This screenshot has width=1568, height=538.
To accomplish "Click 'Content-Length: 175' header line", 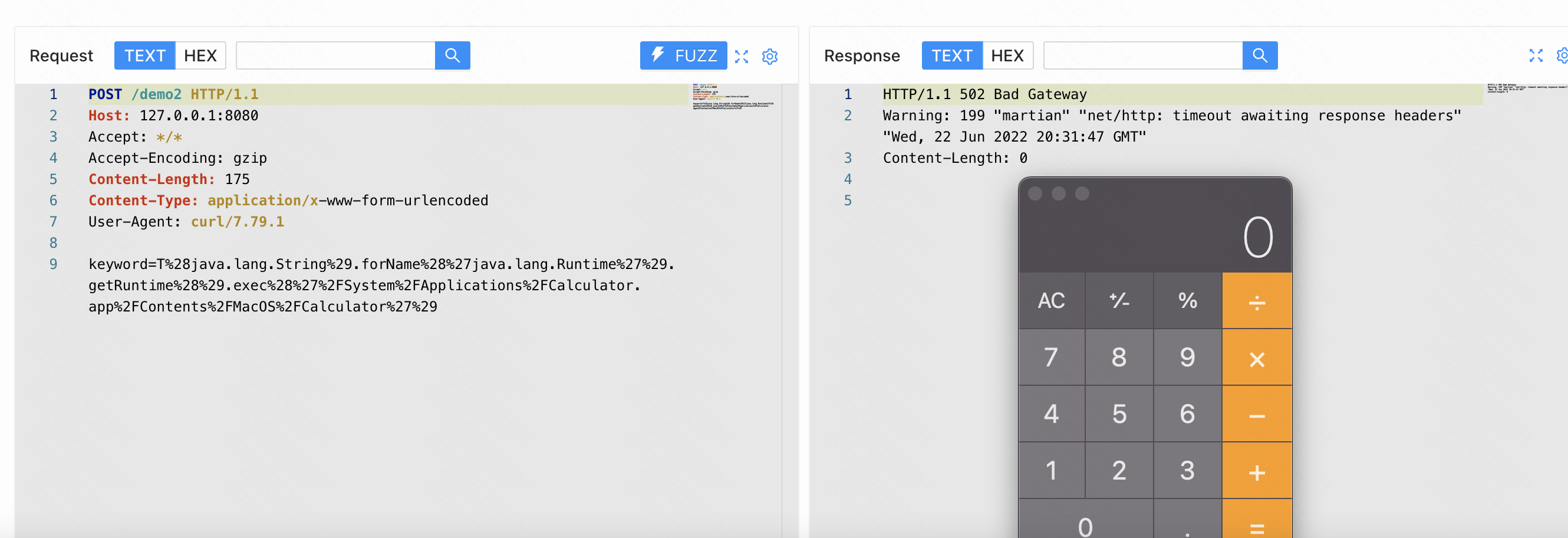I will 169,180.
